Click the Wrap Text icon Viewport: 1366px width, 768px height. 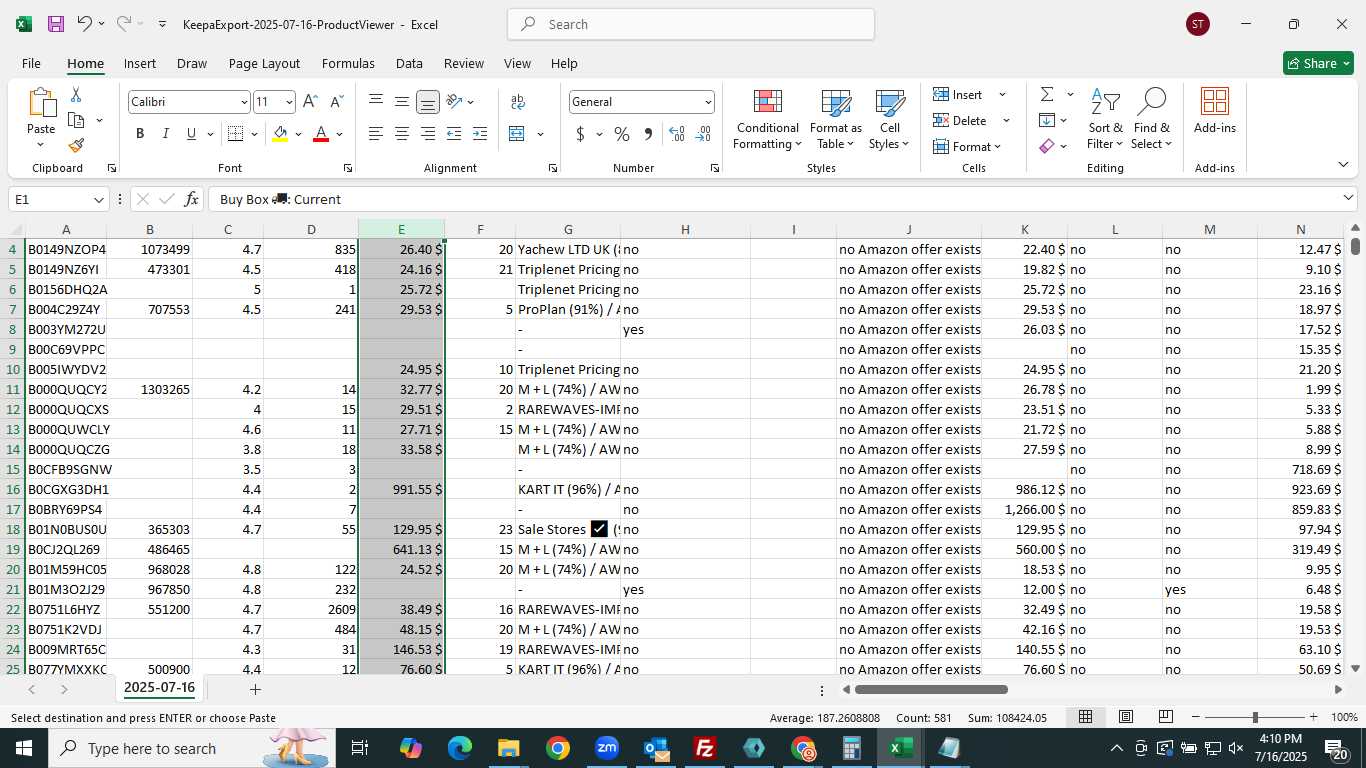point(518,102)
